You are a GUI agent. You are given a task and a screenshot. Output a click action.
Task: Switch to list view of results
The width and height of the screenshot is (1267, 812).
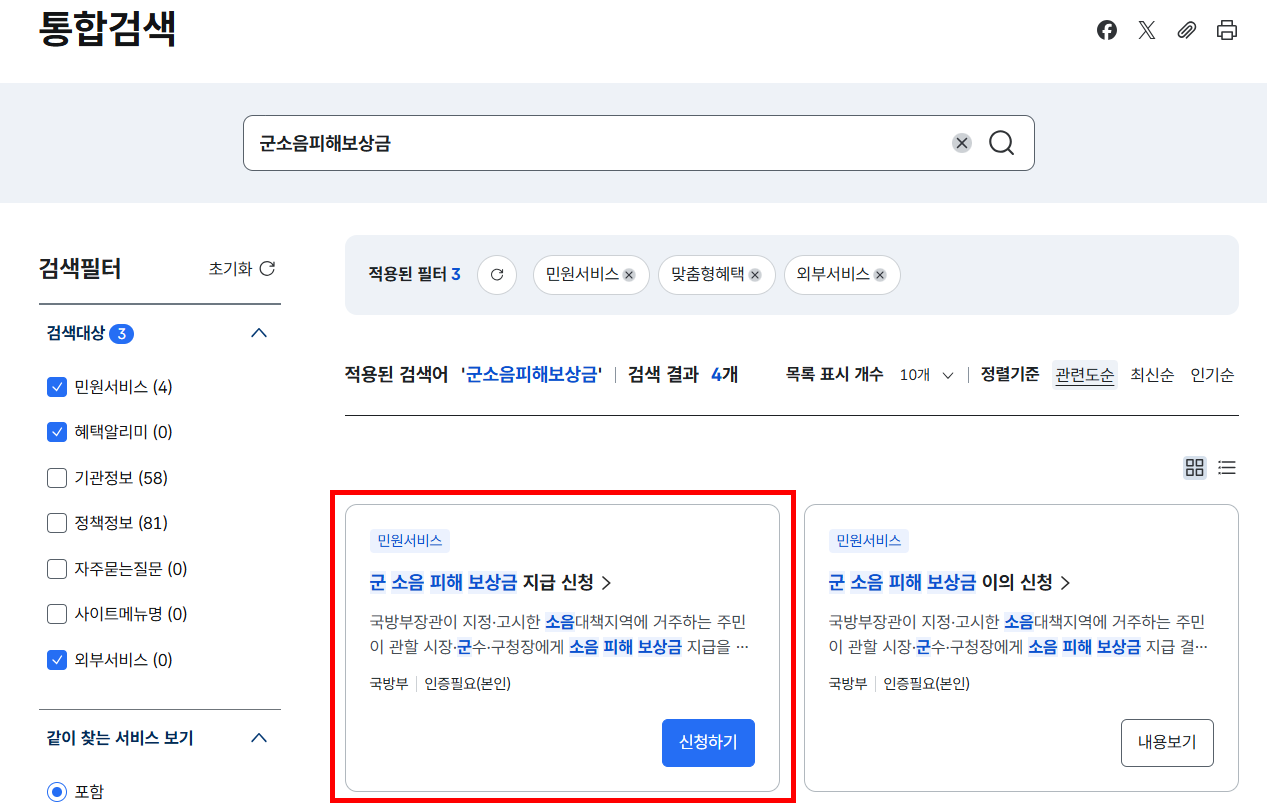click(1227, 467)
